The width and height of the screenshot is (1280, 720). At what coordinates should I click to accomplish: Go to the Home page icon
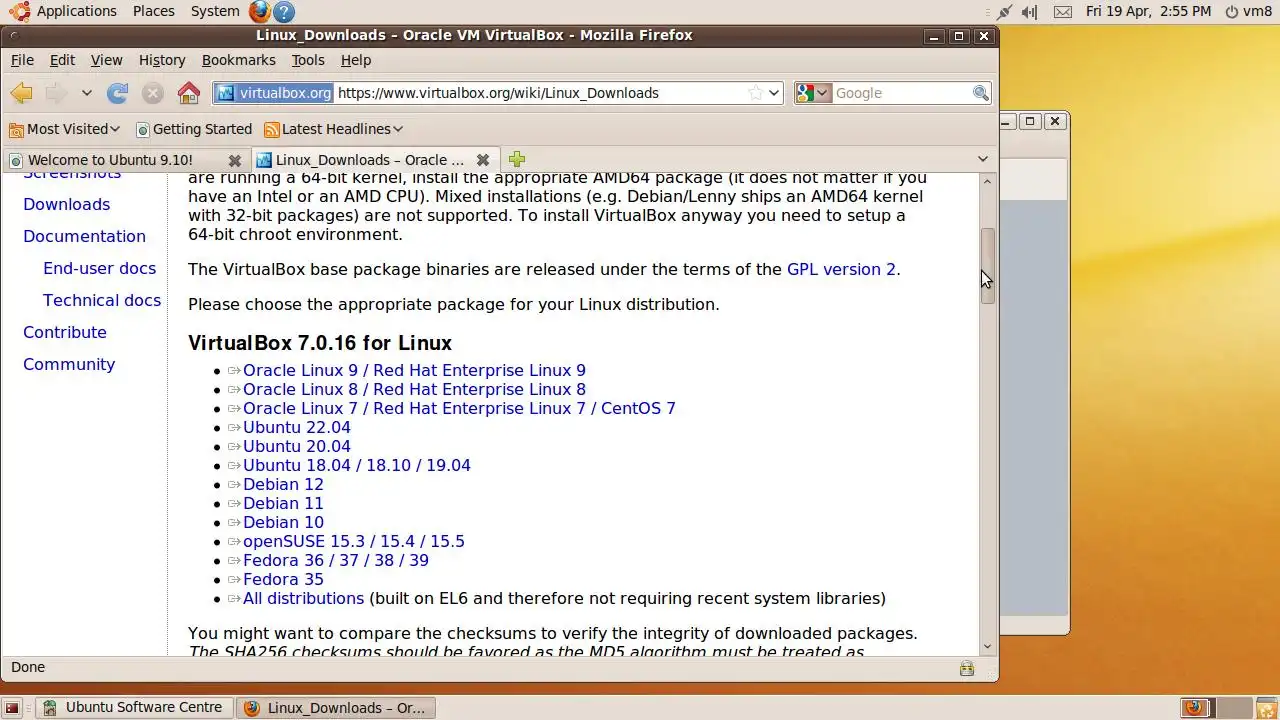pos(188,93)
